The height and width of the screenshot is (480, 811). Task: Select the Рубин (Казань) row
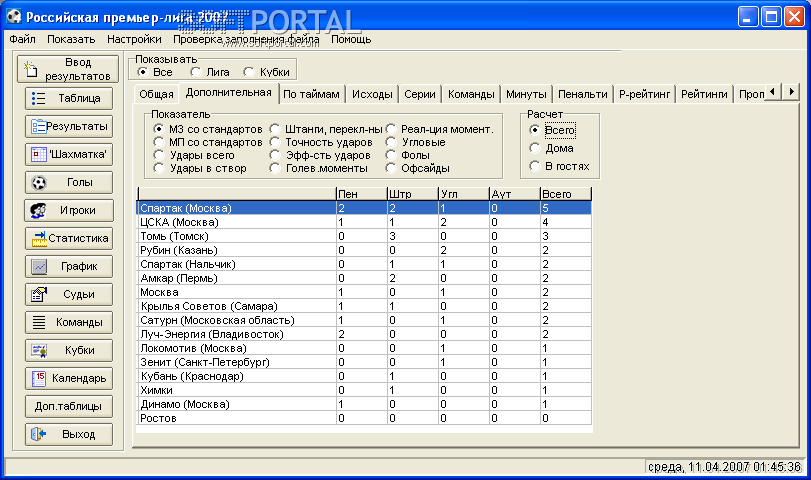coord(364,250)
